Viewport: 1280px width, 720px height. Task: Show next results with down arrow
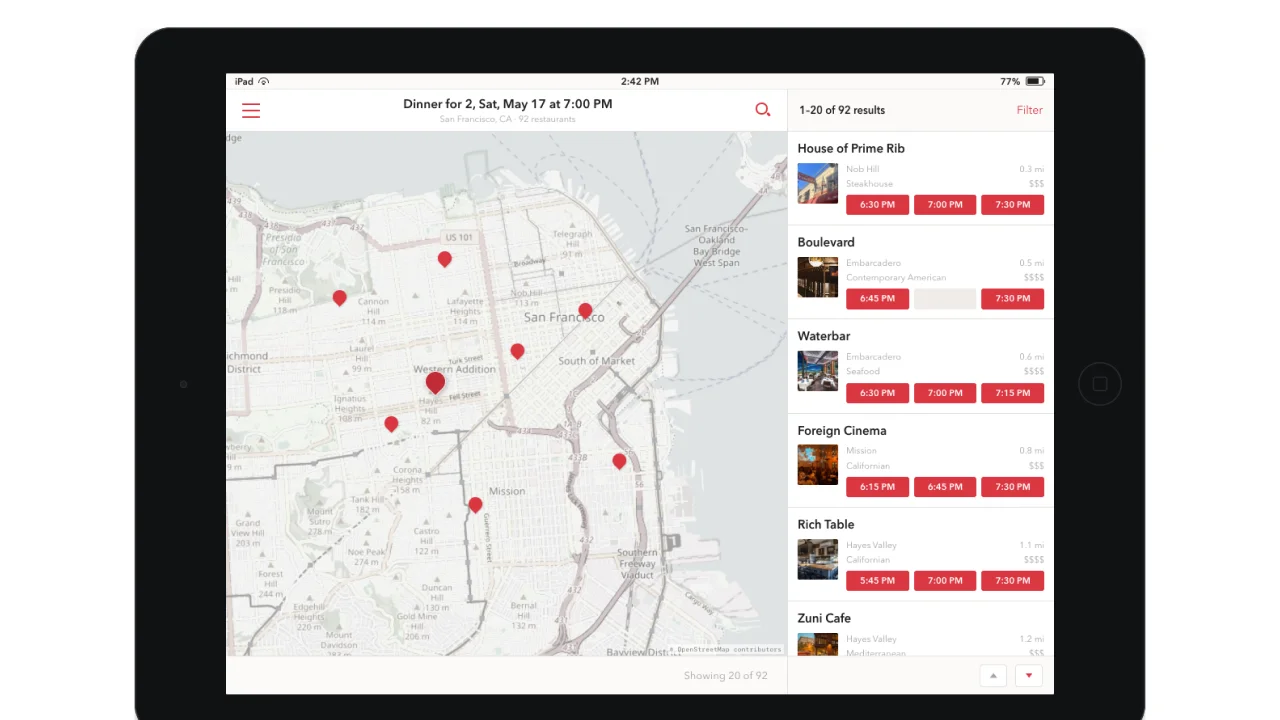tap(1029, 676)
